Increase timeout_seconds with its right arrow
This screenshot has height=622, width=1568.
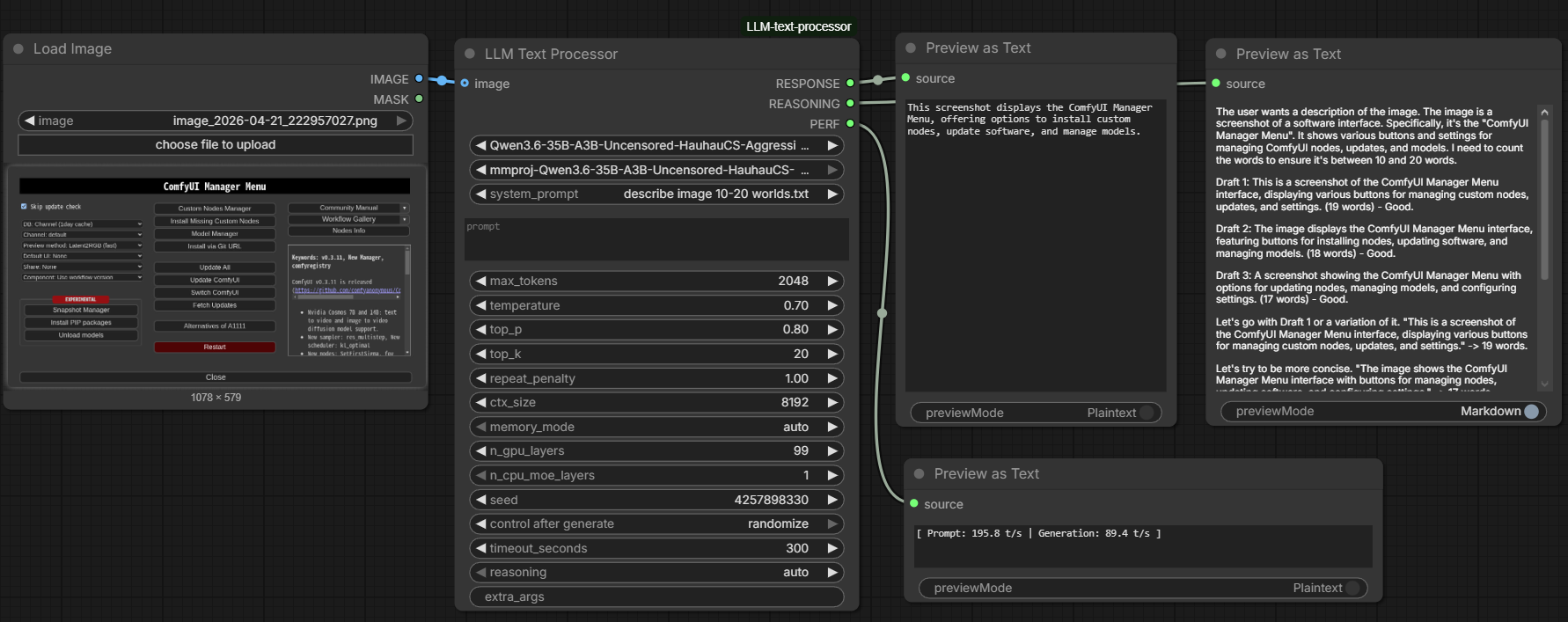(x=832, y=549)
